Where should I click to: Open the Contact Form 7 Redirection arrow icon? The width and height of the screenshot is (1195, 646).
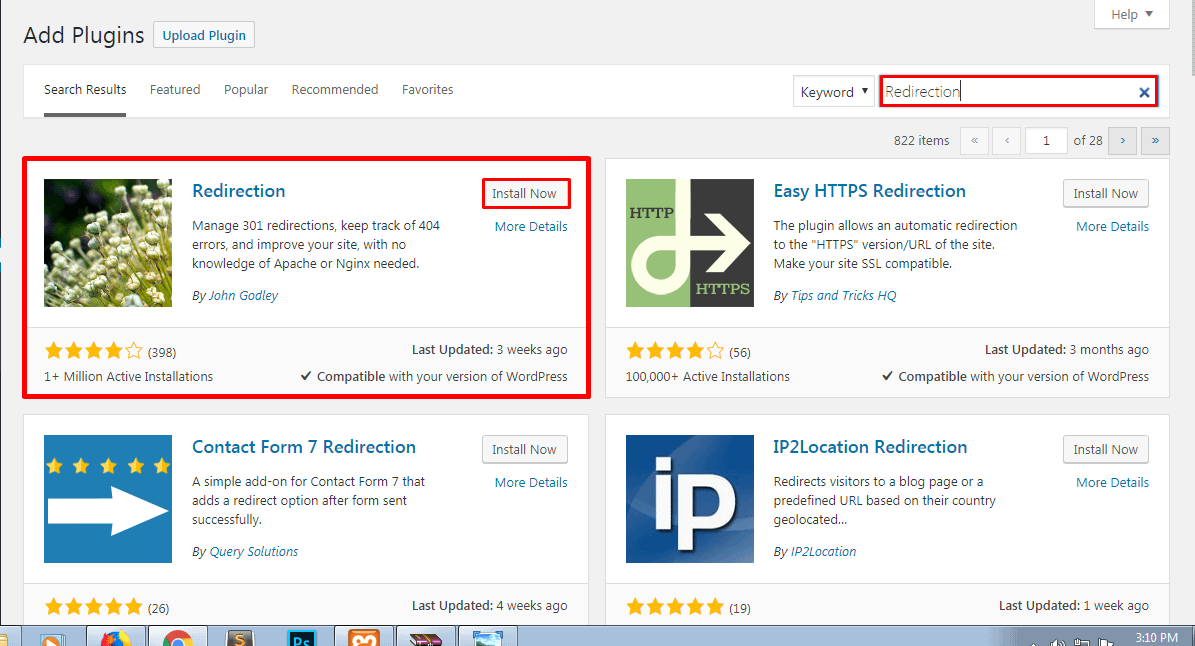click(108, 499)
